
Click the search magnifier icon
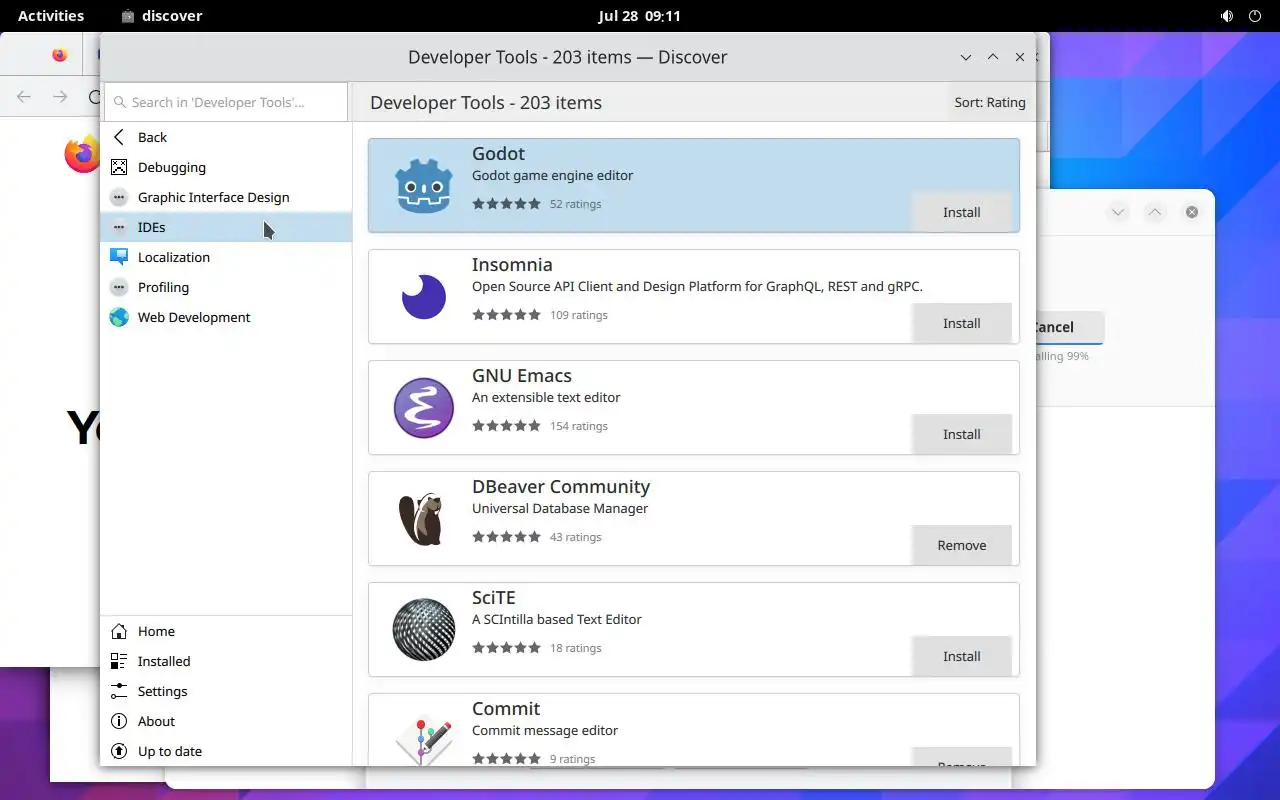pyautogui.click(x=120, y=102)
